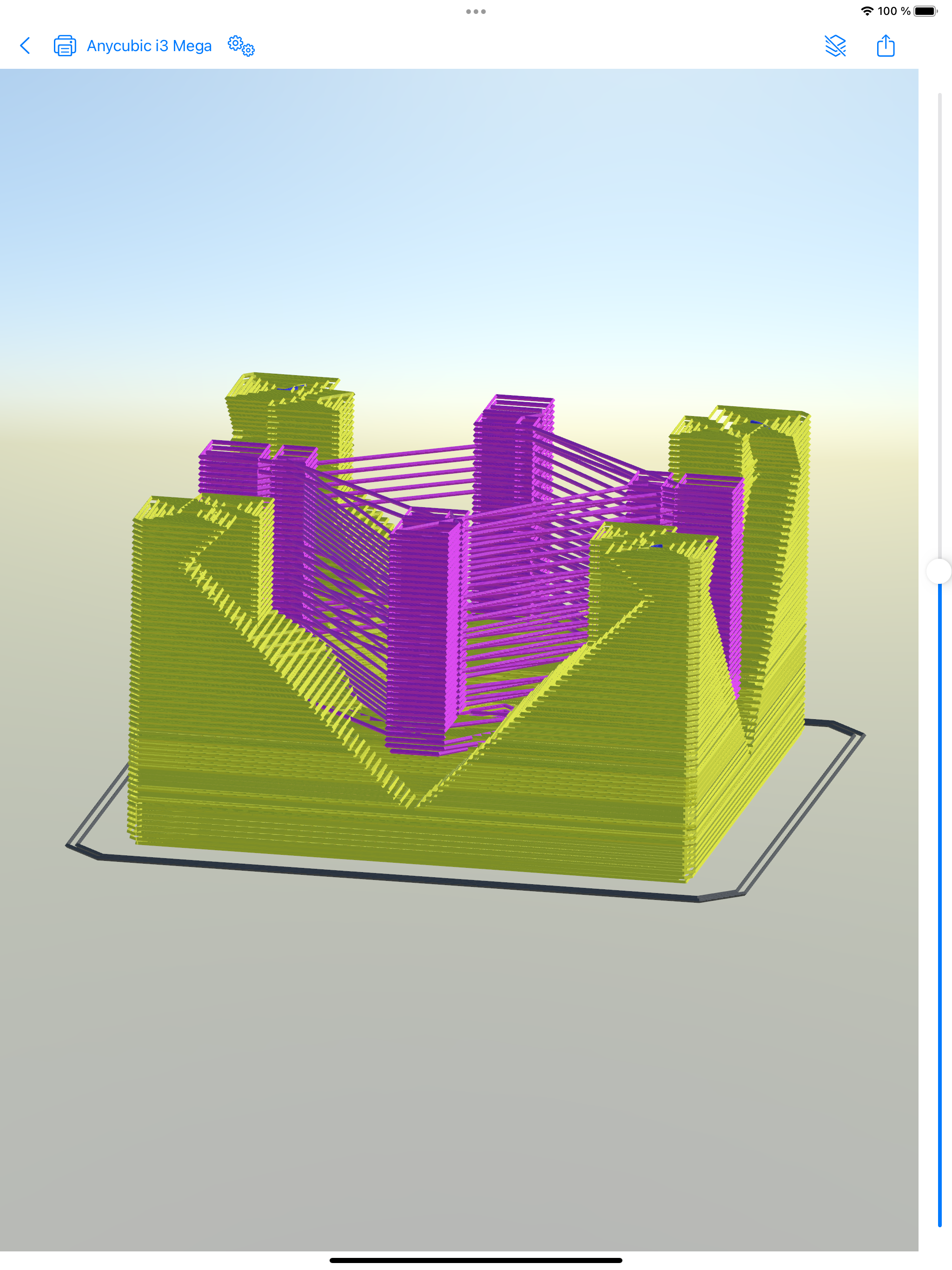Toggle the layers visibility icon
Image resolution: width=952 pixels, height=1270 pixels.
point(835,46)
